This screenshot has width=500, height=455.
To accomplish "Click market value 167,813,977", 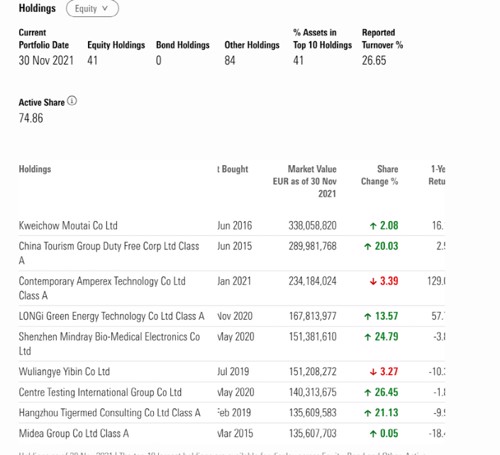I will point(312,316).
